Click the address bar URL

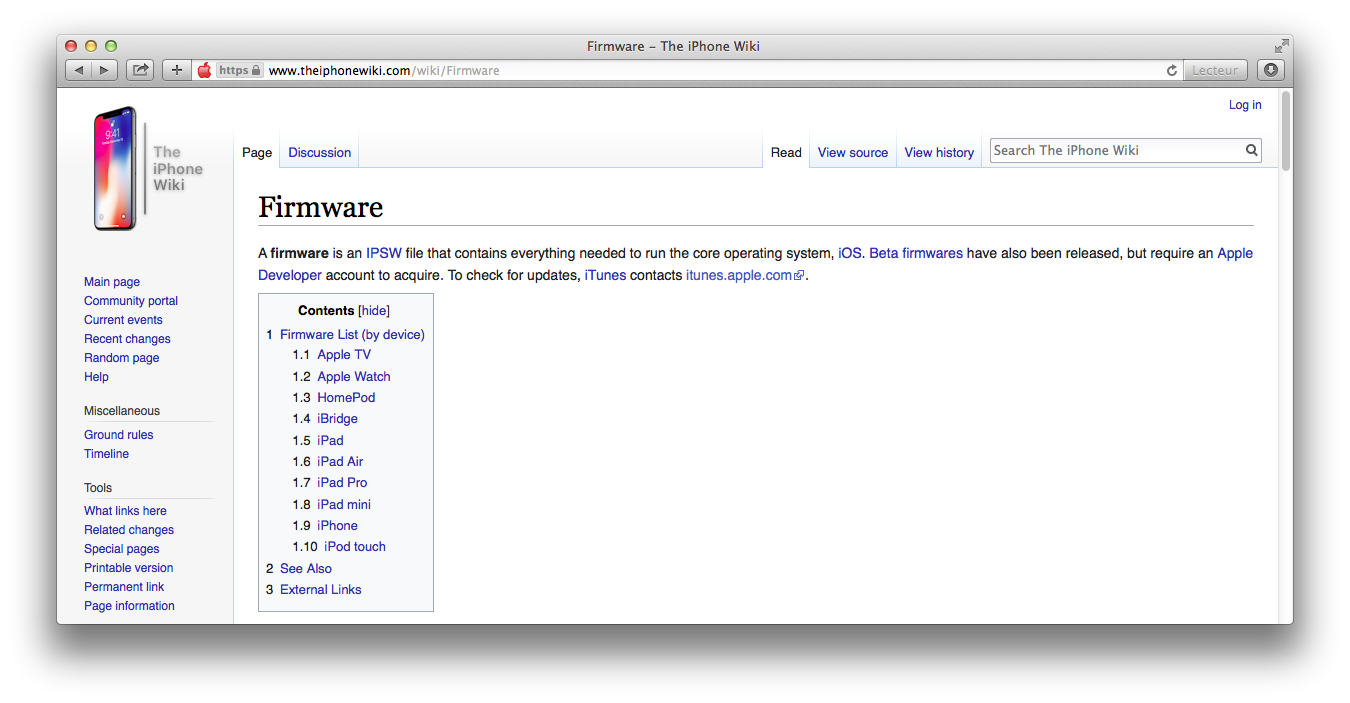[x=384, y=70]
